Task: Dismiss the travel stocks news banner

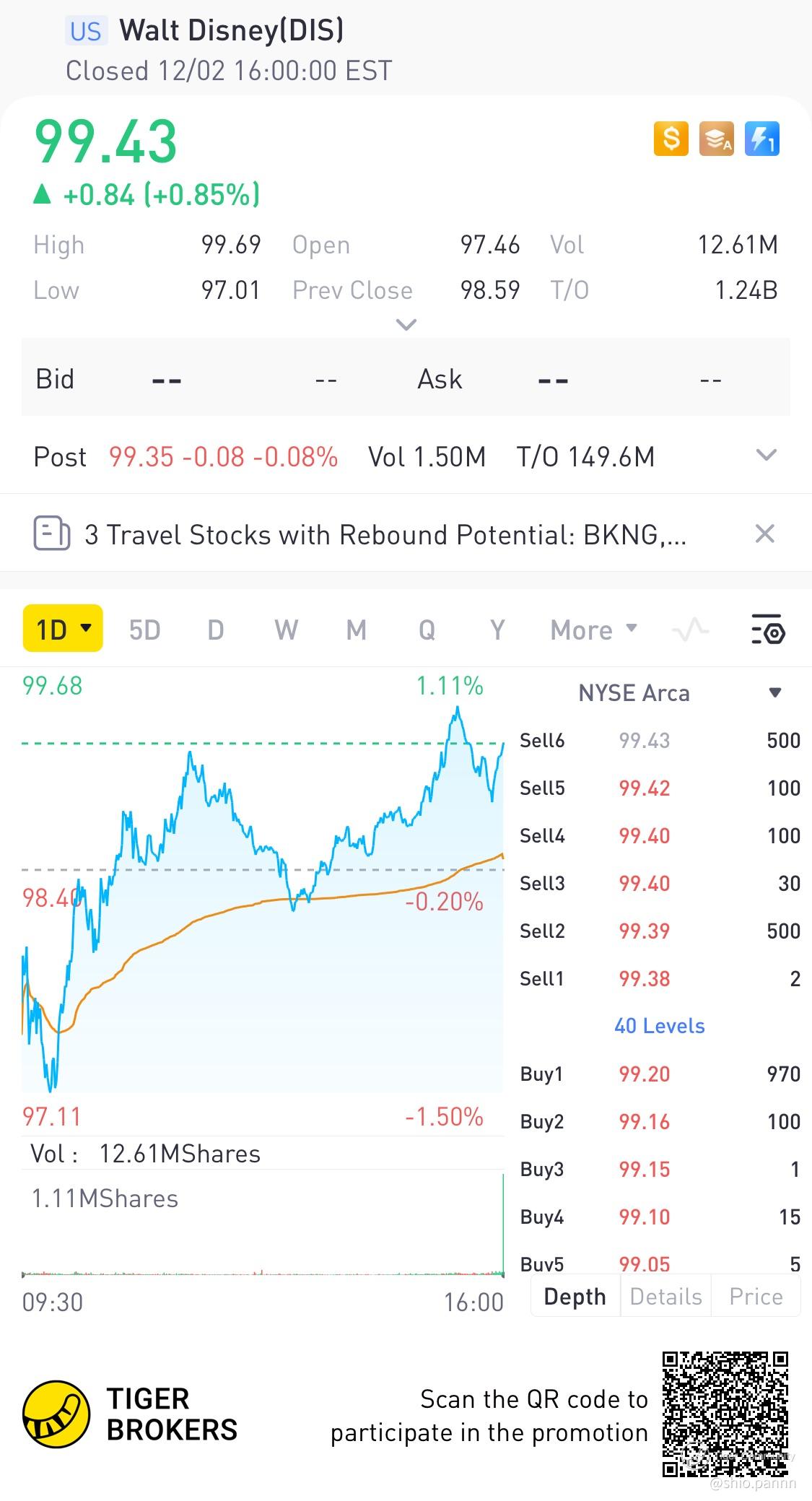Action: pos(764,534)
